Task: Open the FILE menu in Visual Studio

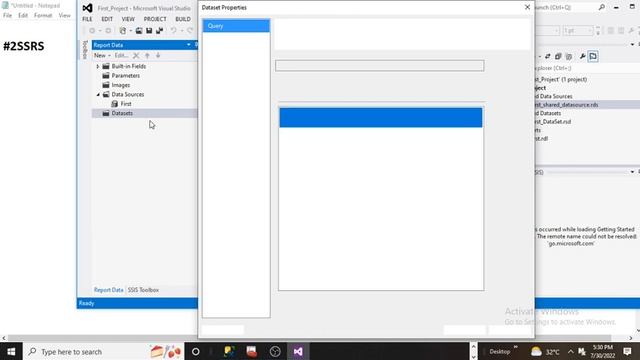Action: tap(87, 19)
